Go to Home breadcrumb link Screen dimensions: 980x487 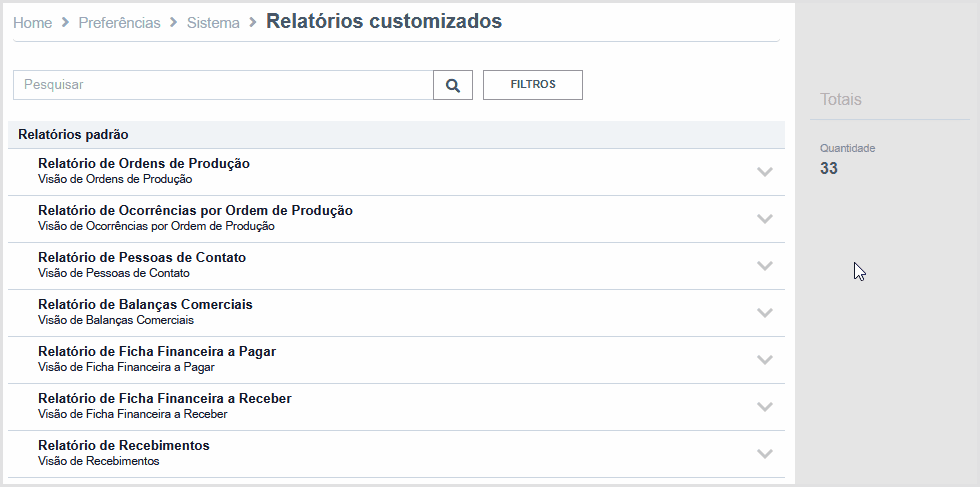coord(32,23)
